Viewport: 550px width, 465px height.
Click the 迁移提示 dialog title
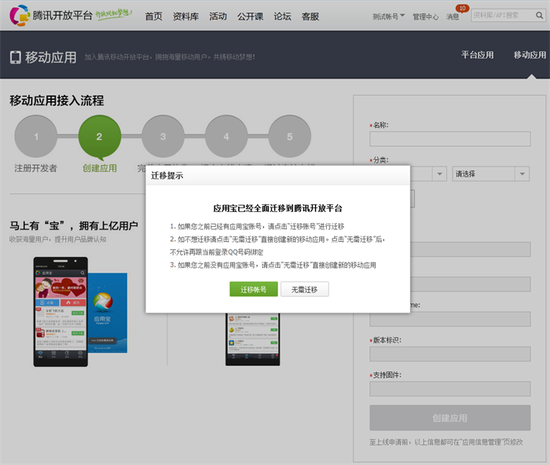[x=167, y=175]
